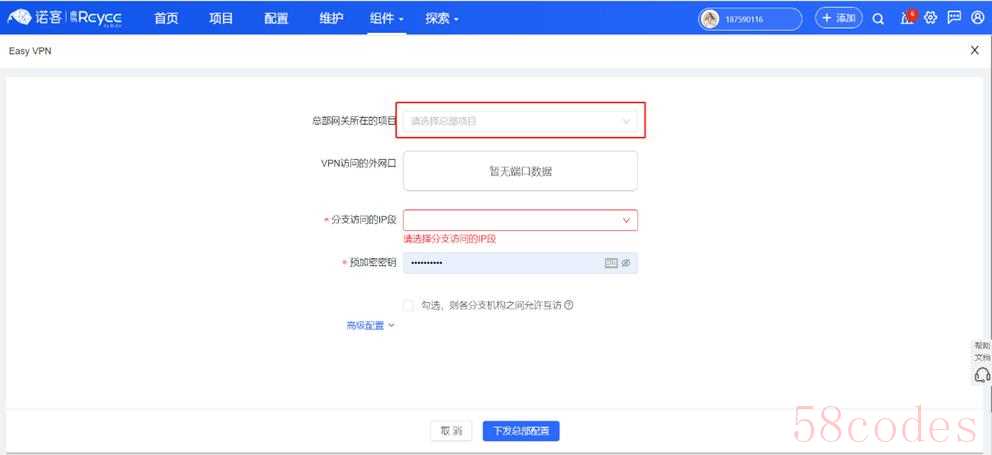
Task: Open the message chat icon
Action: 954,18
